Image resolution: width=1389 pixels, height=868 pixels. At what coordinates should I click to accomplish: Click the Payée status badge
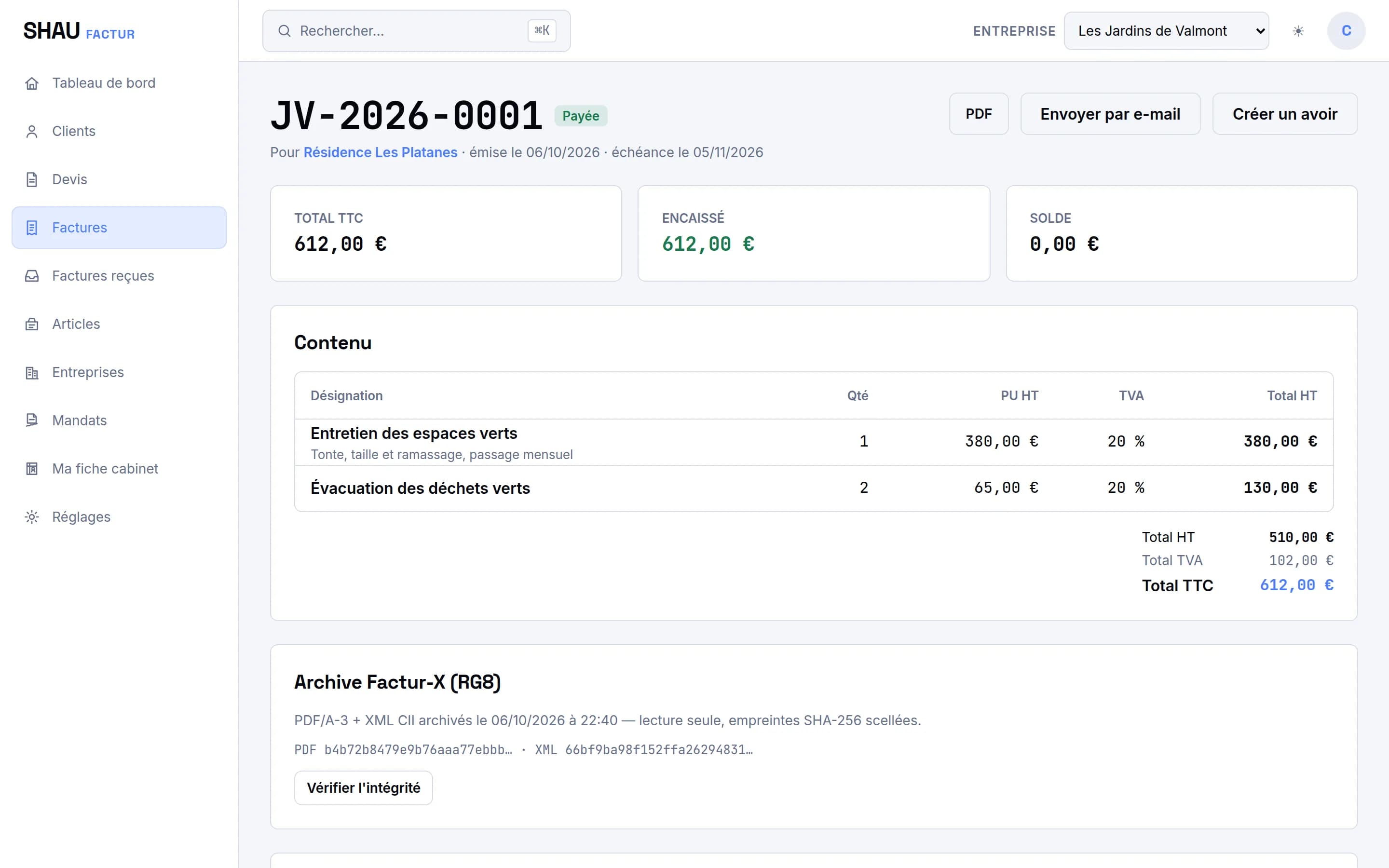tap(580, 116)
